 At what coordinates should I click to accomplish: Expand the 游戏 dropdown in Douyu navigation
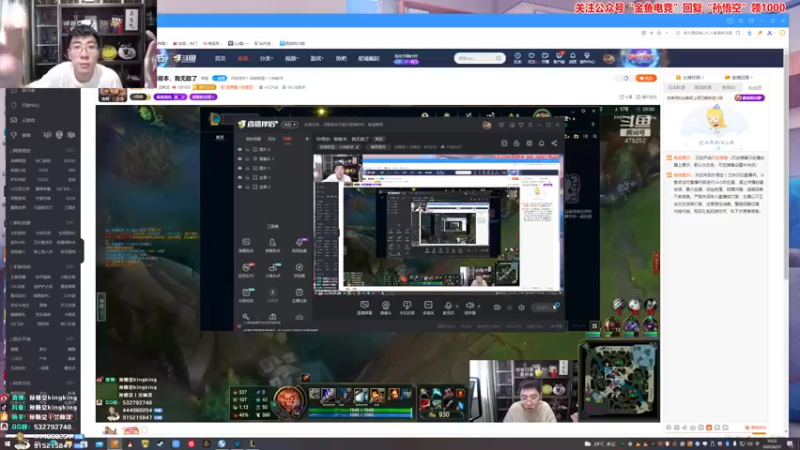pos(317,58)
